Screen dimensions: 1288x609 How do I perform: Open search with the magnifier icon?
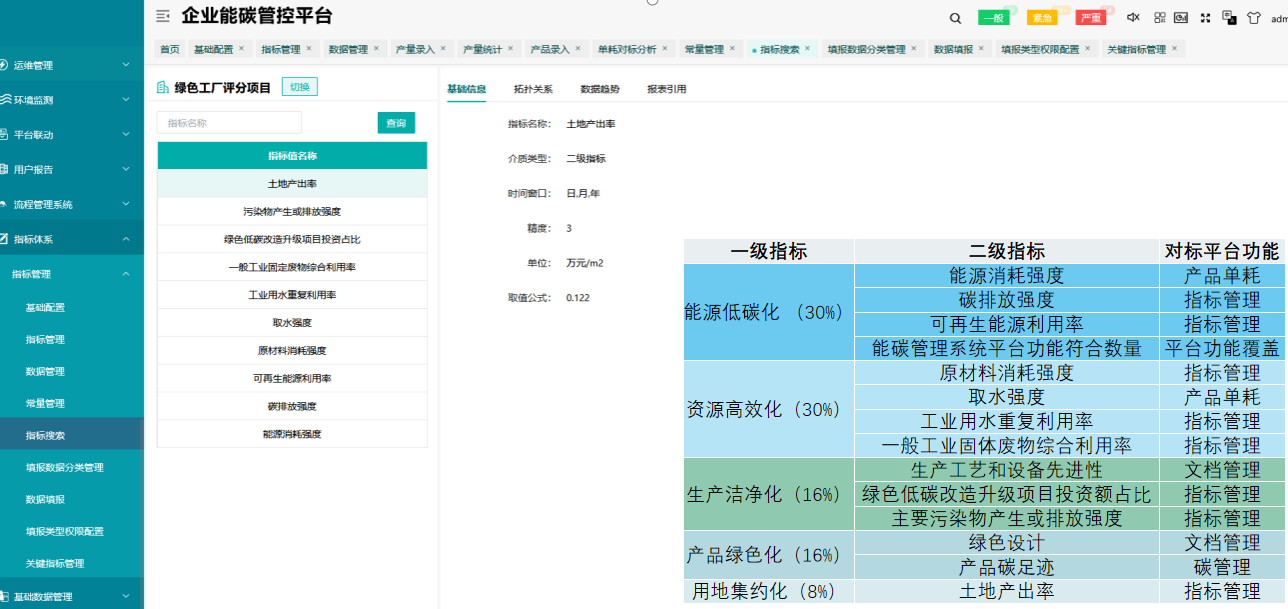click(x=956, y=18)
